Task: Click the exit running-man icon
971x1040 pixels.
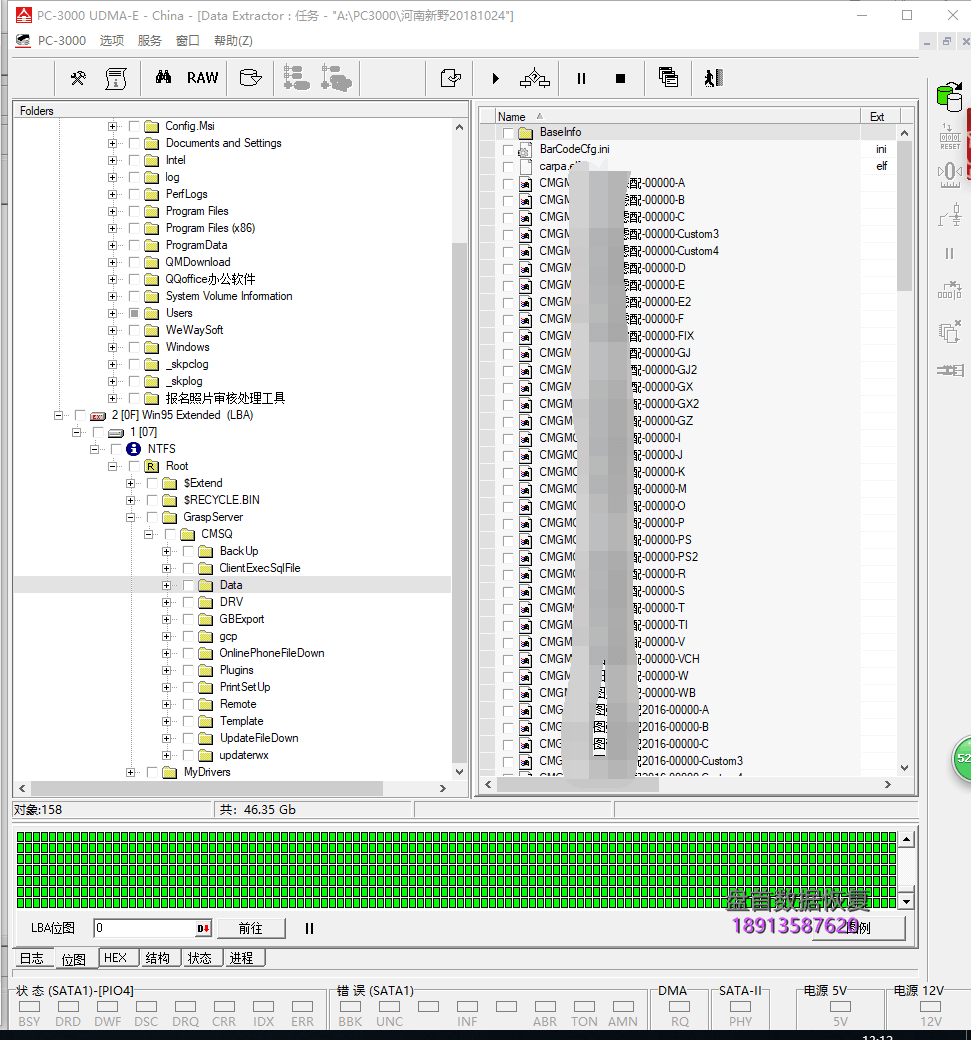Action: pos(713,78)
